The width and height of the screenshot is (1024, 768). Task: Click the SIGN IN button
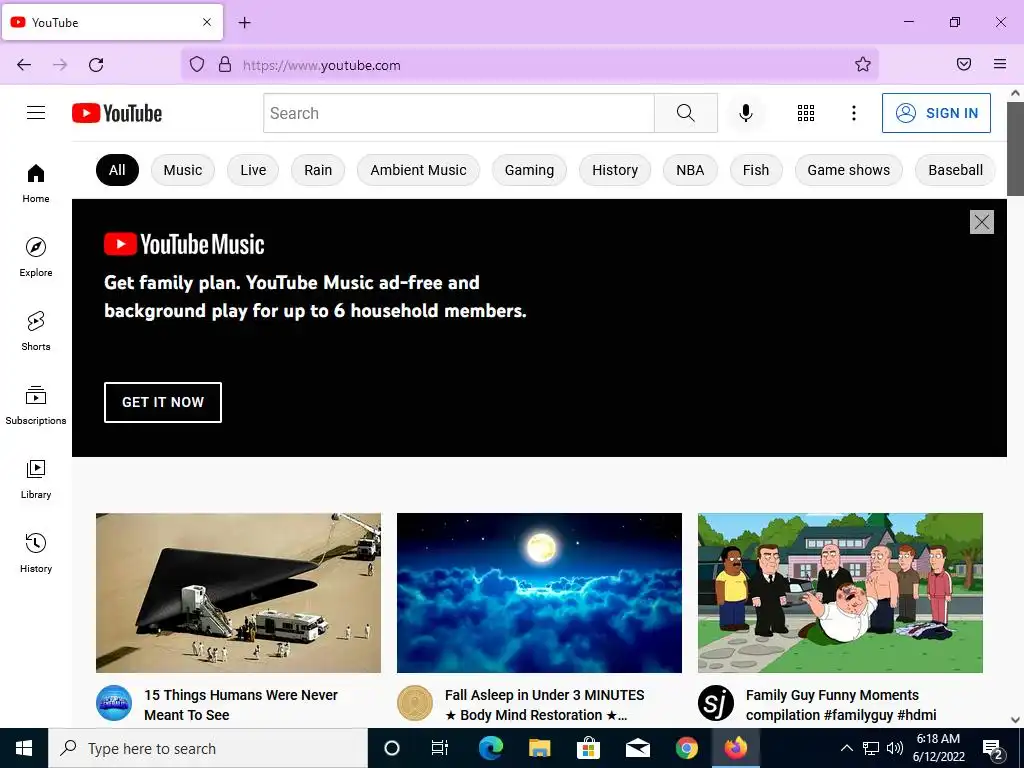click(x=936, y=113)
